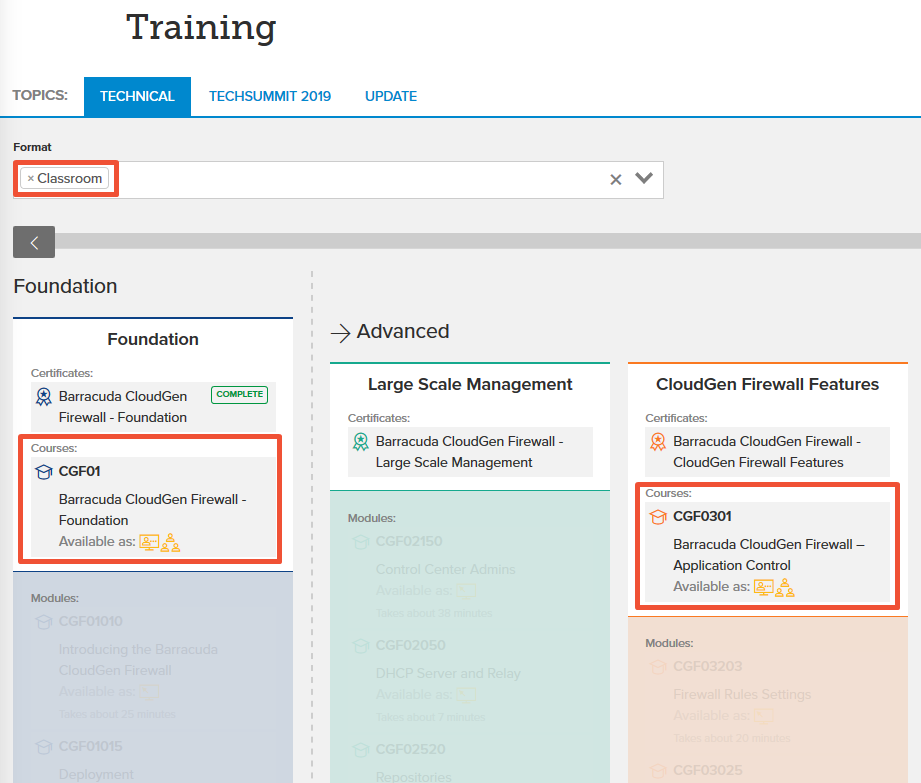Click CGF02050 module cap icon
Image resolution: width=921 pixels, height=783 pixels.
[x=361, y=646]
